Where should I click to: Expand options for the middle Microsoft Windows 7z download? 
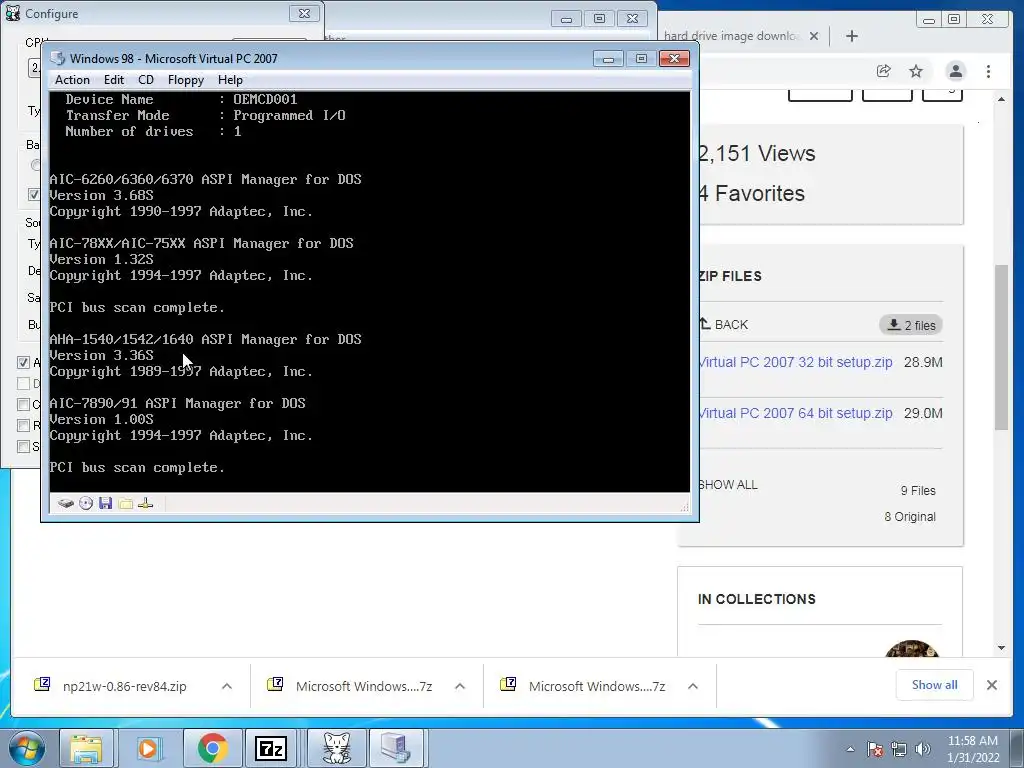point(460,686)
